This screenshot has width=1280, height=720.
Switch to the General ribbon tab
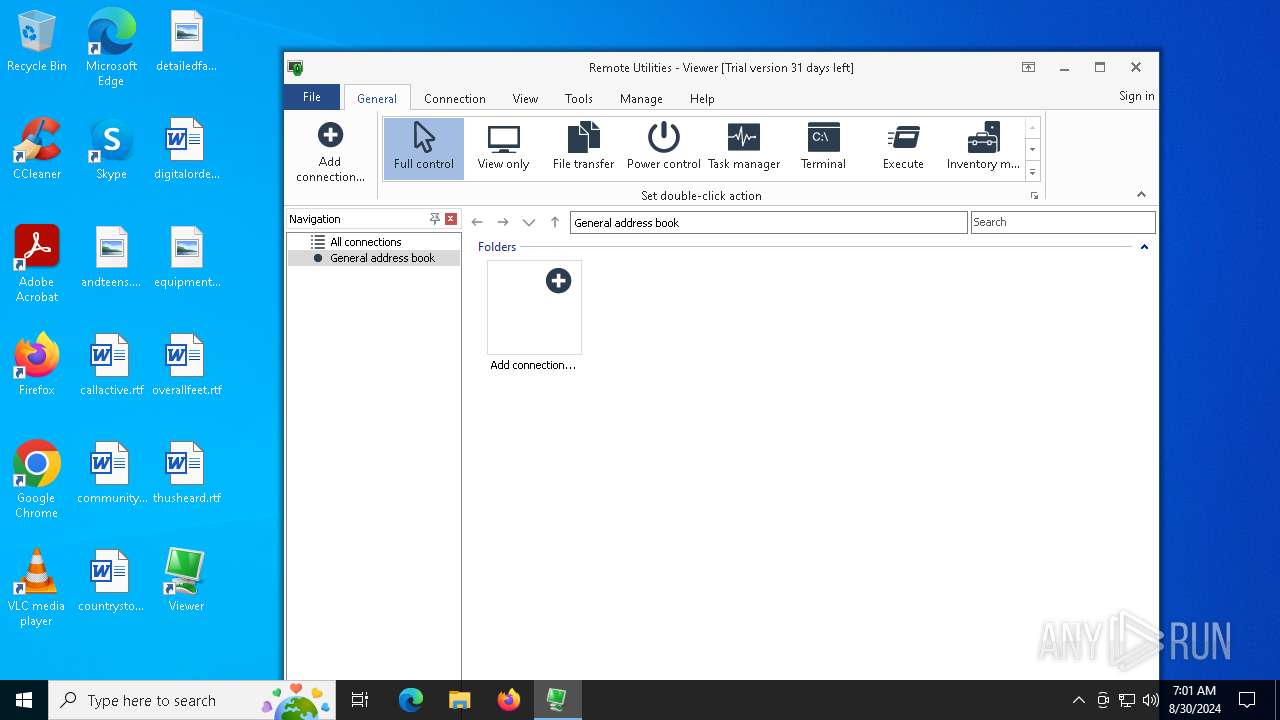[377, 98]
